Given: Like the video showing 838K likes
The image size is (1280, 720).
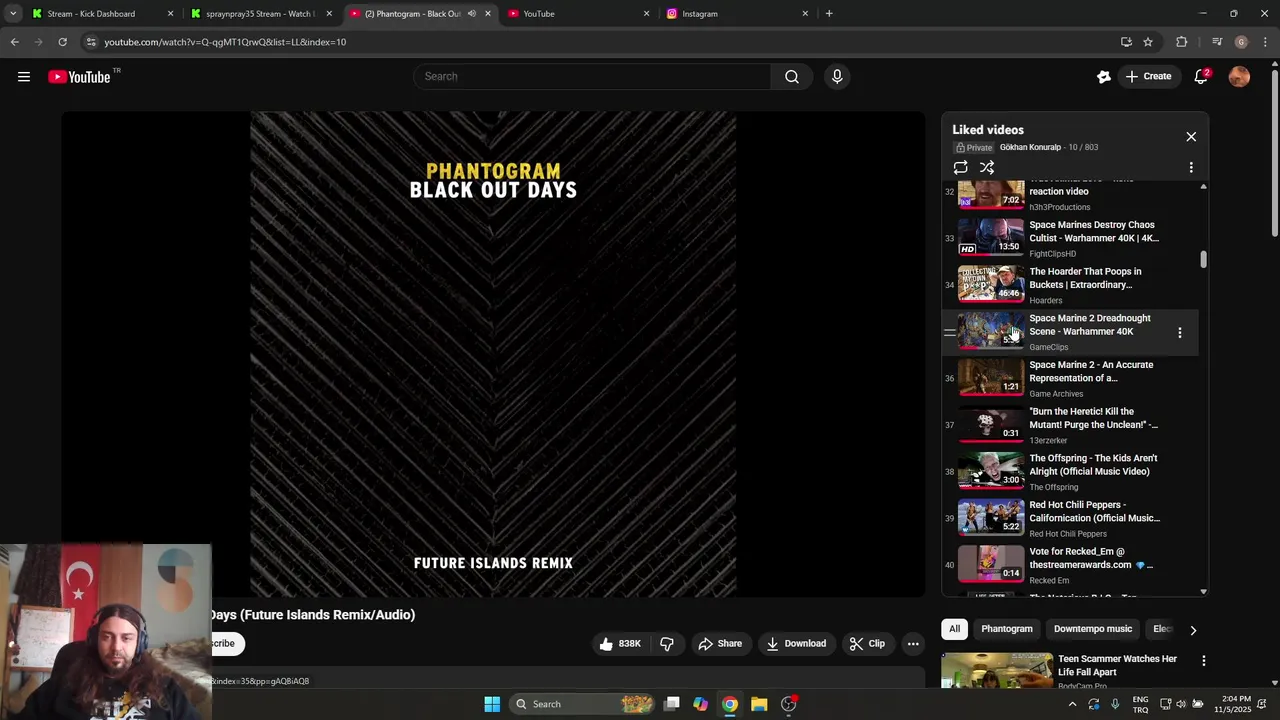Looking at the screenshot, I should pos(619,644).
